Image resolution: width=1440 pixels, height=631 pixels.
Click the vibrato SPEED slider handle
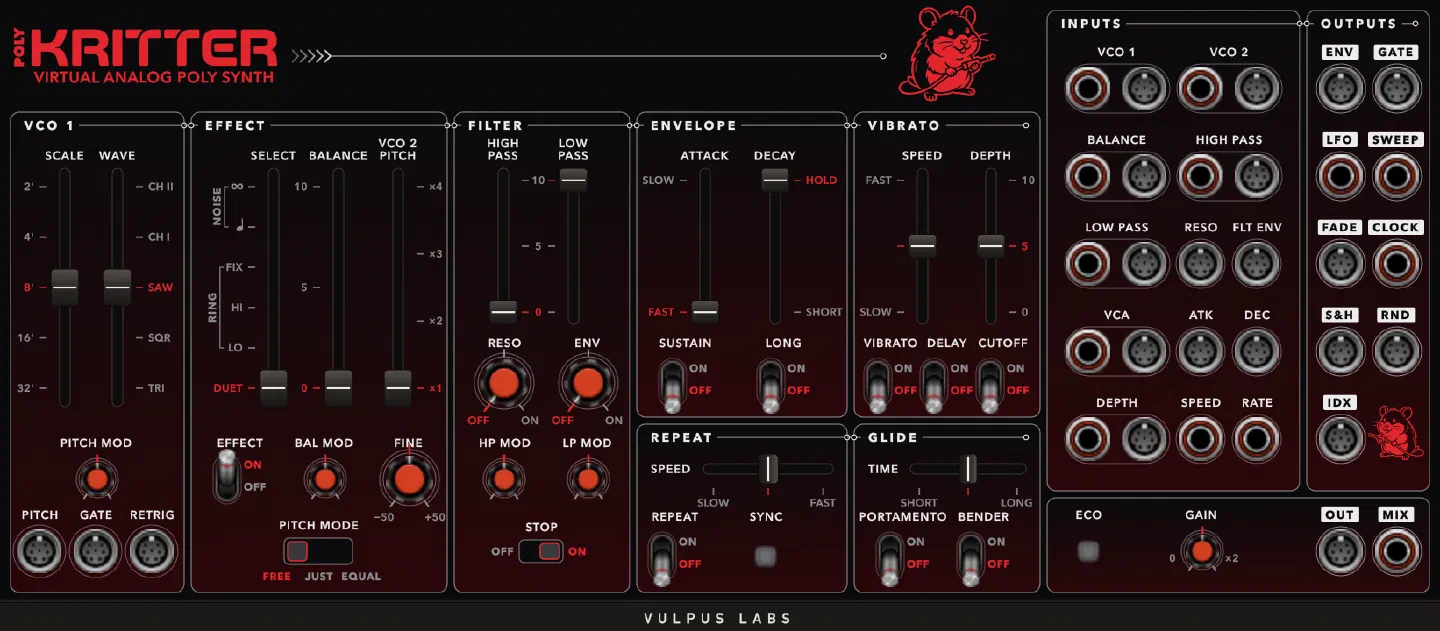click(922, 245)
